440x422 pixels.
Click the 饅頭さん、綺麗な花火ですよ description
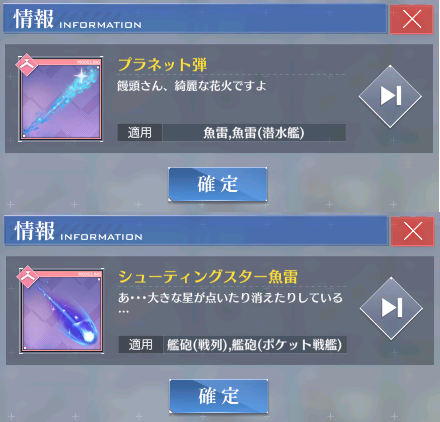(192, 86)
